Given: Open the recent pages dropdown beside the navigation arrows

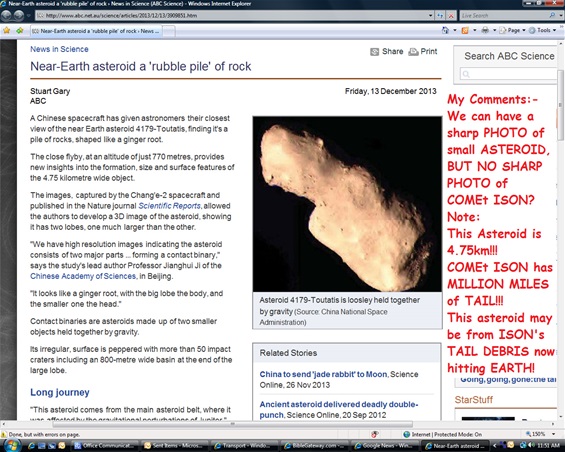Looking at the screenshot, I should pos(29,16).
